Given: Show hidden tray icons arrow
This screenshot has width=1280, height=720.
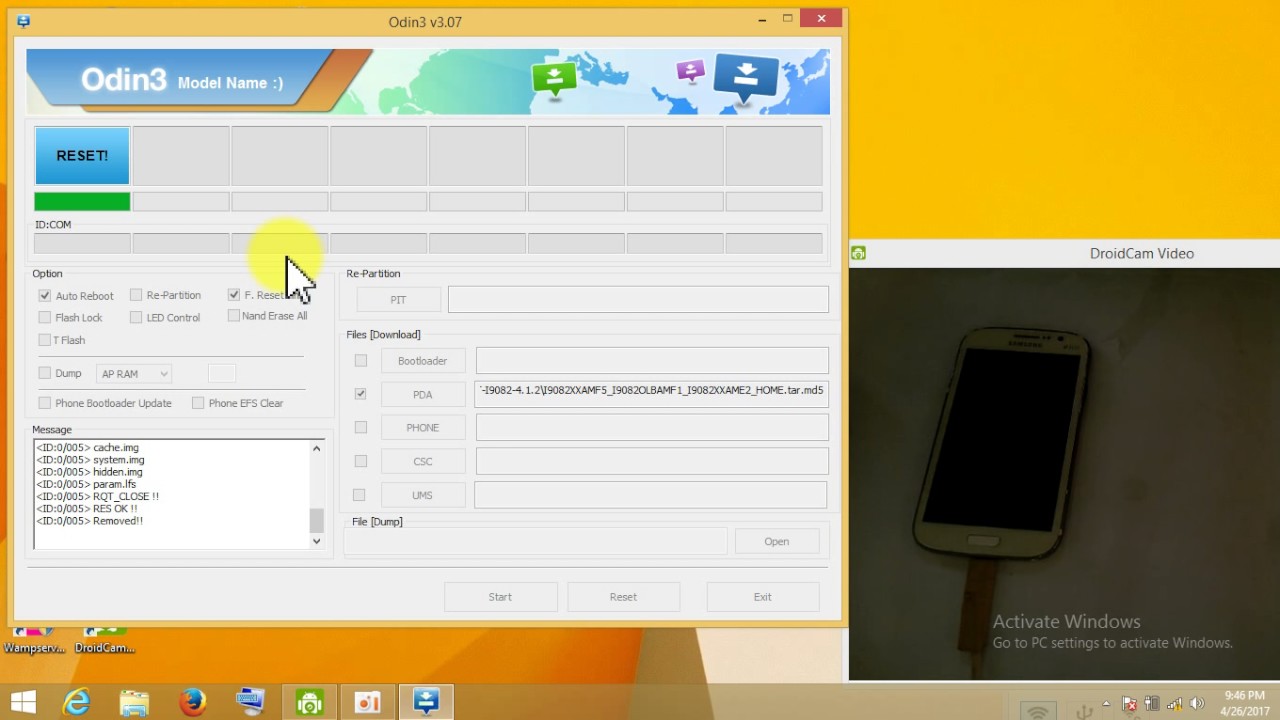Looking at the screenshot, I should click(x=1106, y=704).
